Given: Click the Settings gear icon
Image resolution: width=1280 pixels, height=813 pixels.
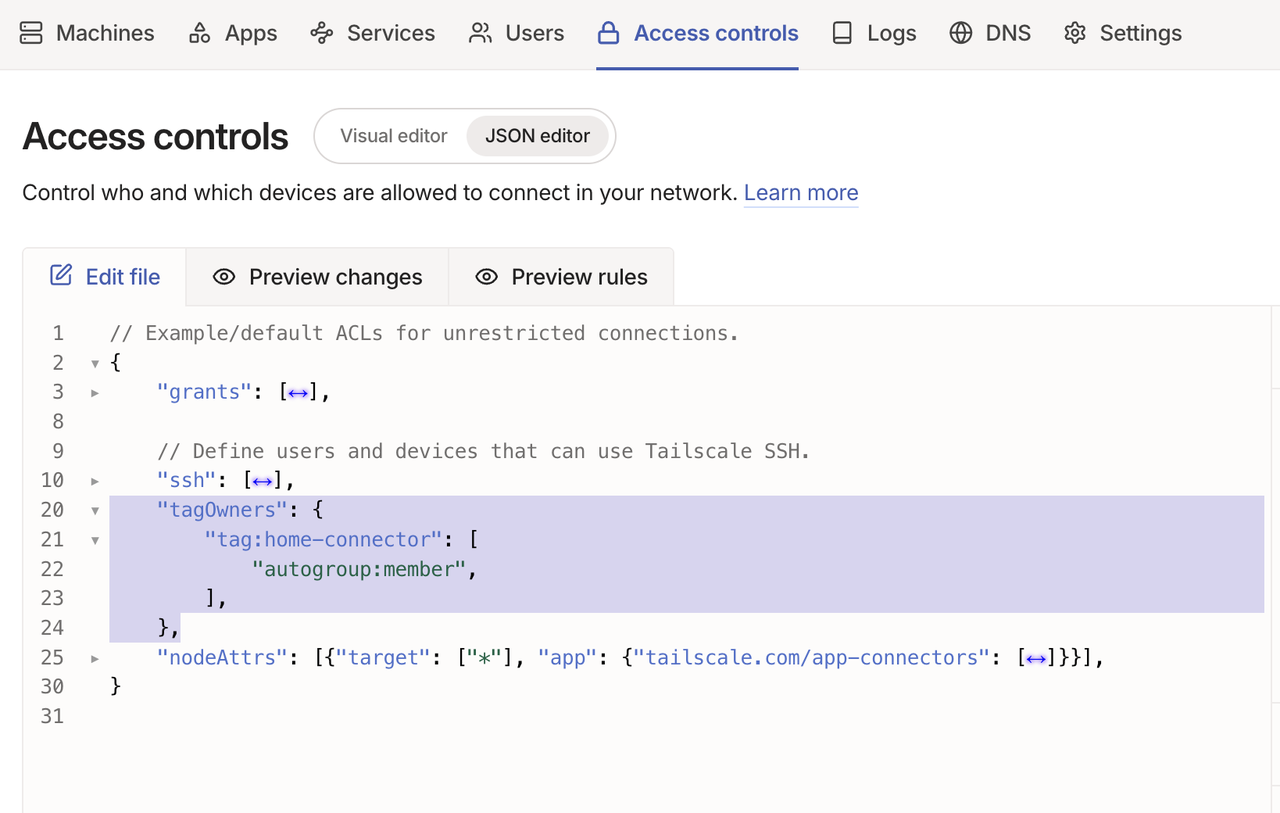Looking at the screenshot, I should 1075,33.
